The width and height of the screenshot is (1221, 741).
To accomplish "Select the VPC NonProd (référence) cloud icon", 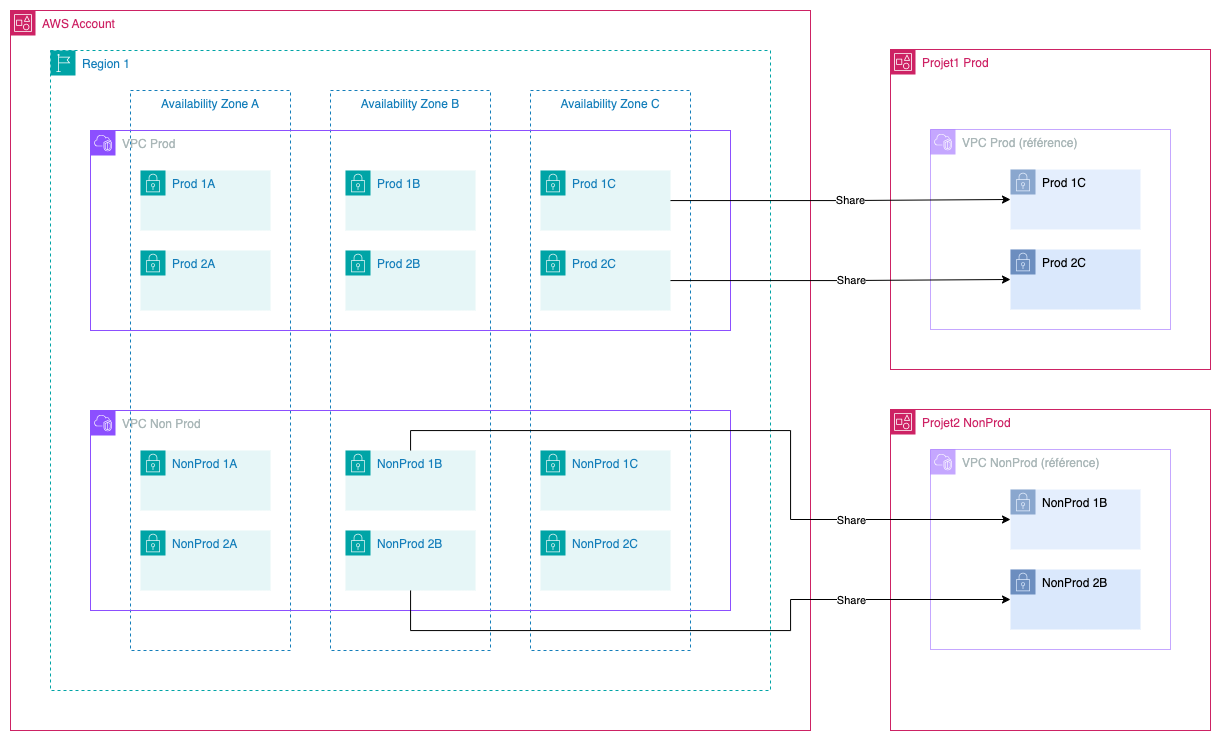I will point(943,462).
